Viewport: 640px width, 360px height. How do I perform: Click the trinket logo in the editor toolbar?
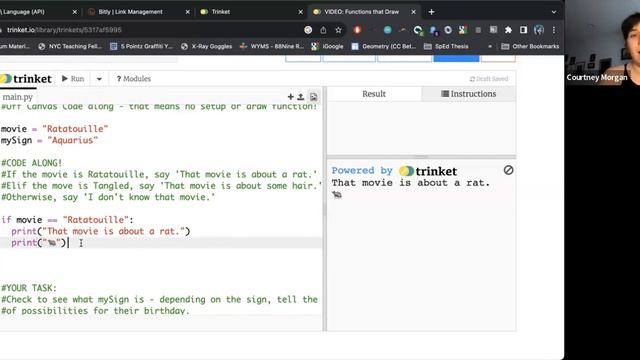[x=26, y=79]
